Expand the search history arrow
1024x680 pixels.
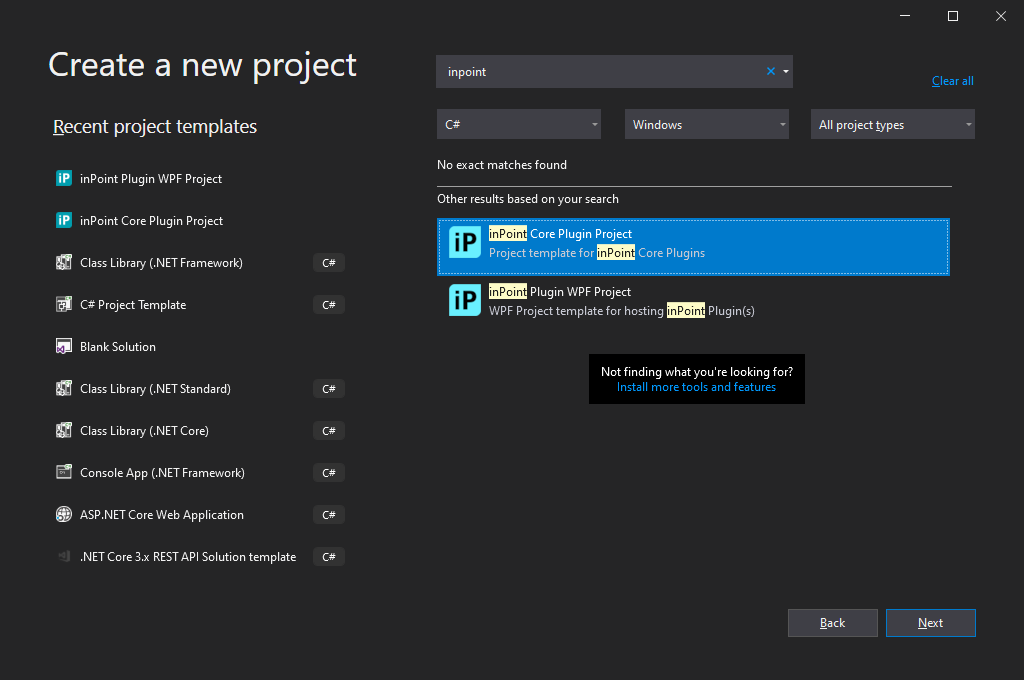click(786, 71)
